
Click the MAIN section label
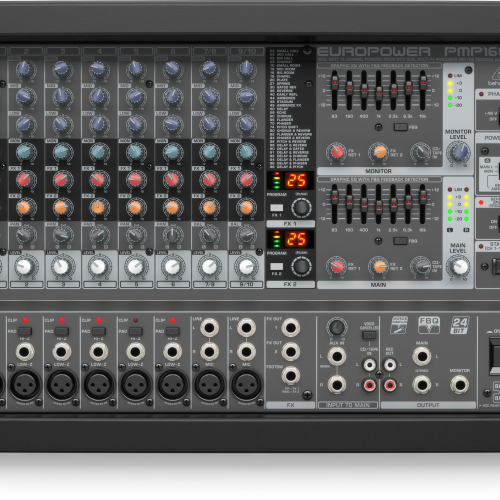tap(378, 285)
